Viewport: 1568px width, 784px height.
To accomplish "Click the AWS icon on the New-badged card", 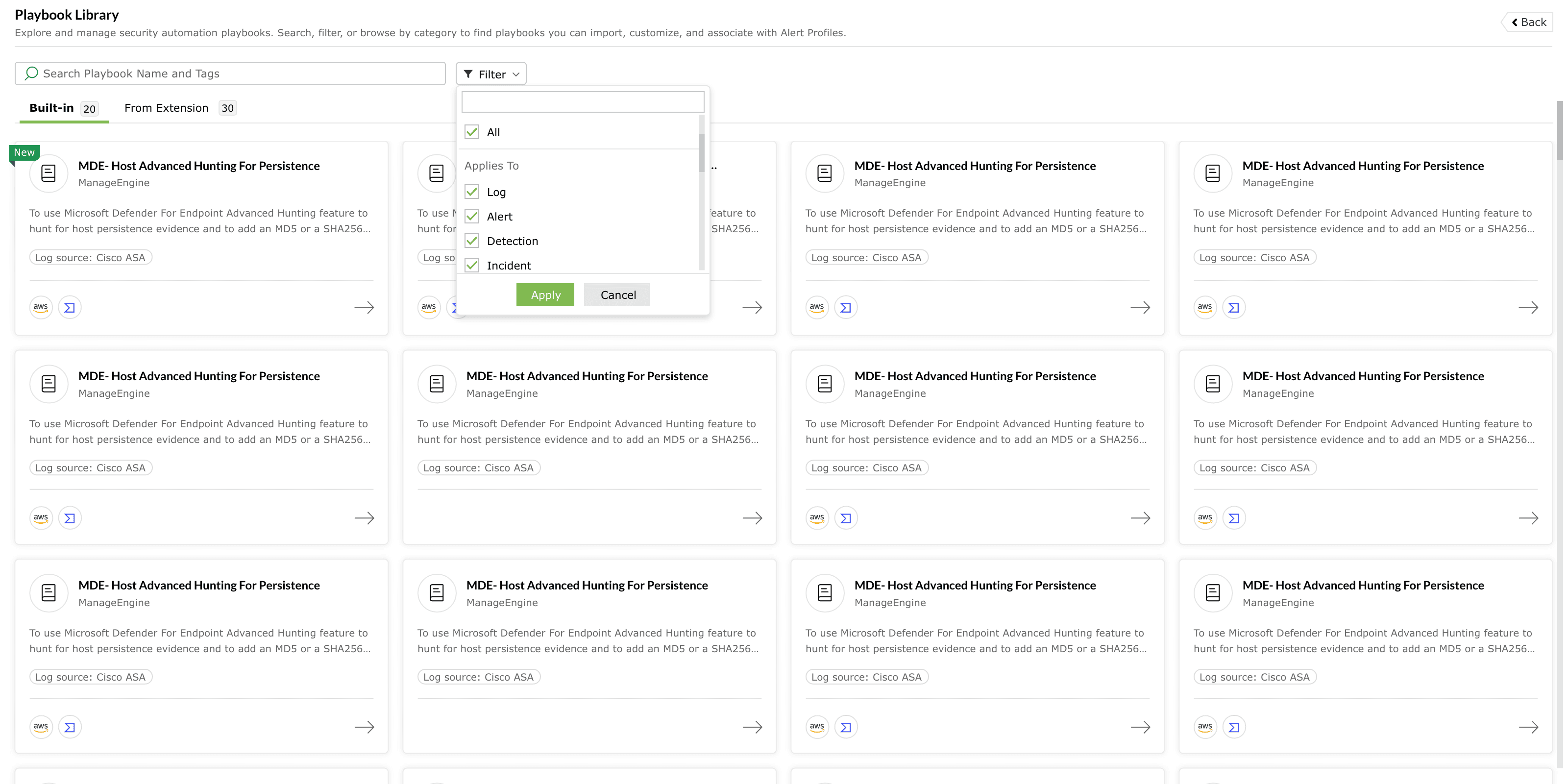I will (x=41, y=307).
